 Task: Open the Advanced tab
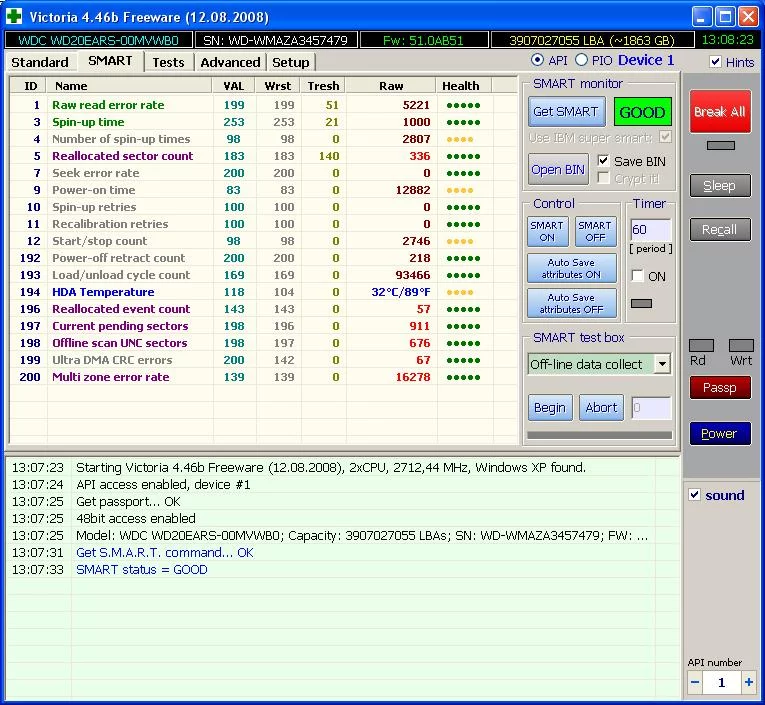point(230,62)
